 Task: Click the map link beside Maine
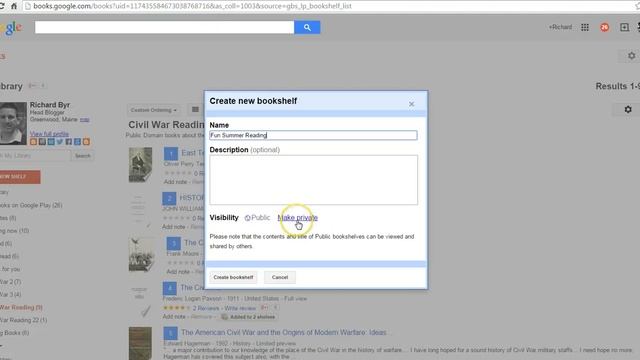84,120
